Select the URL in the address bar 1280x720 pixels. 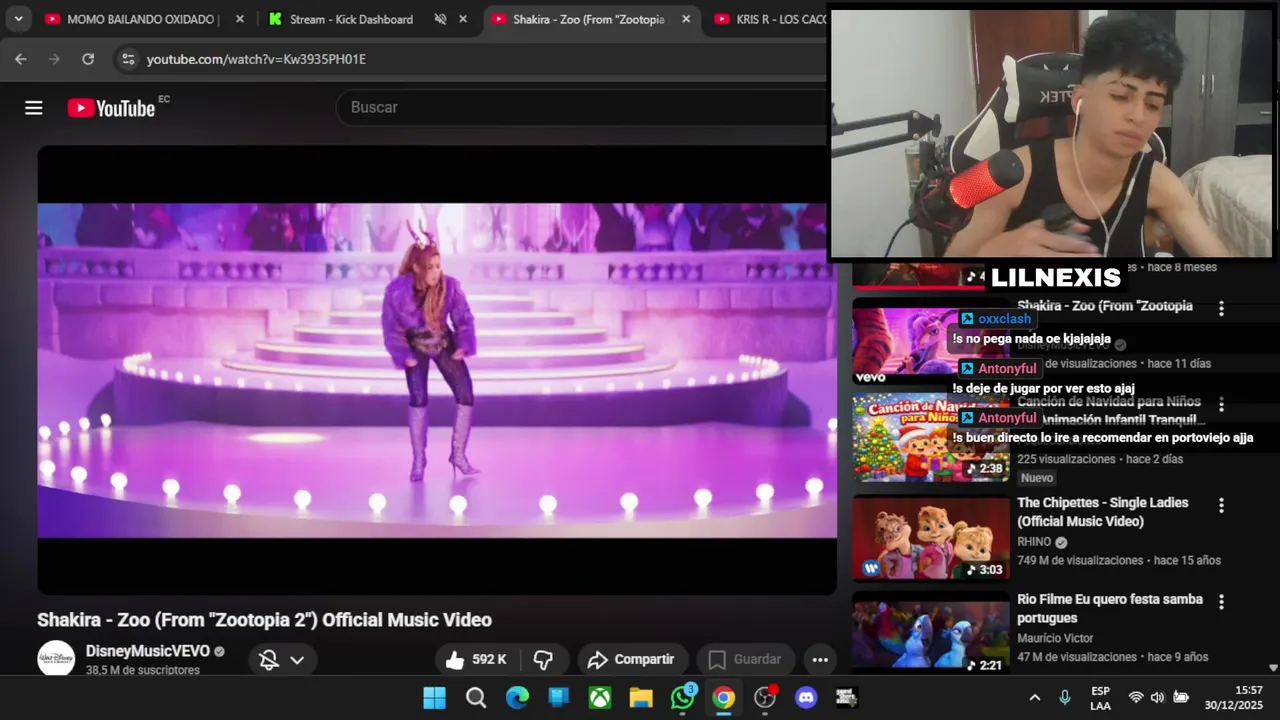click(256, 59)
